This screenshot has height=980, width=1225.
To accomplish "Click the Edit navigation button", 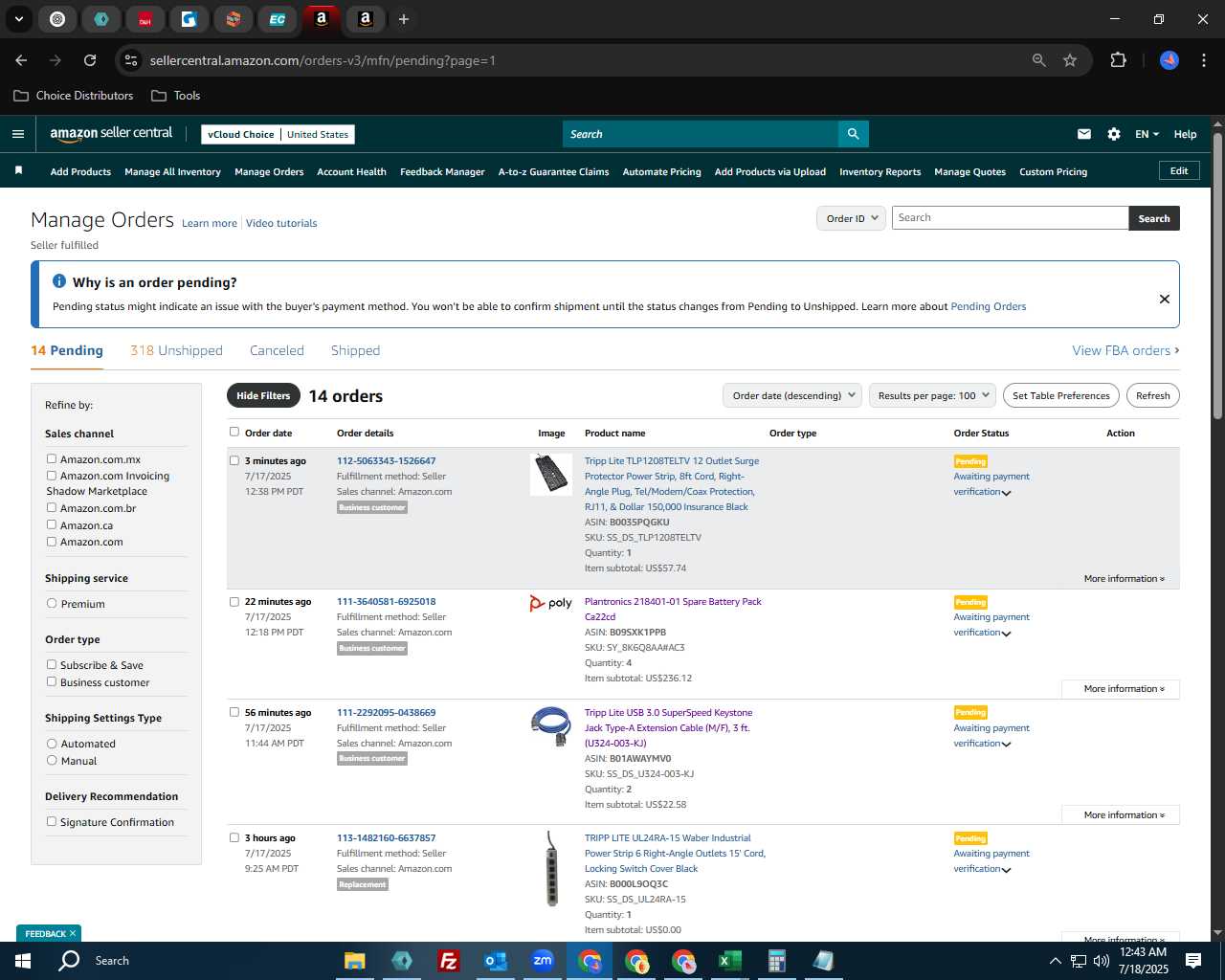I will [1179, 170].
